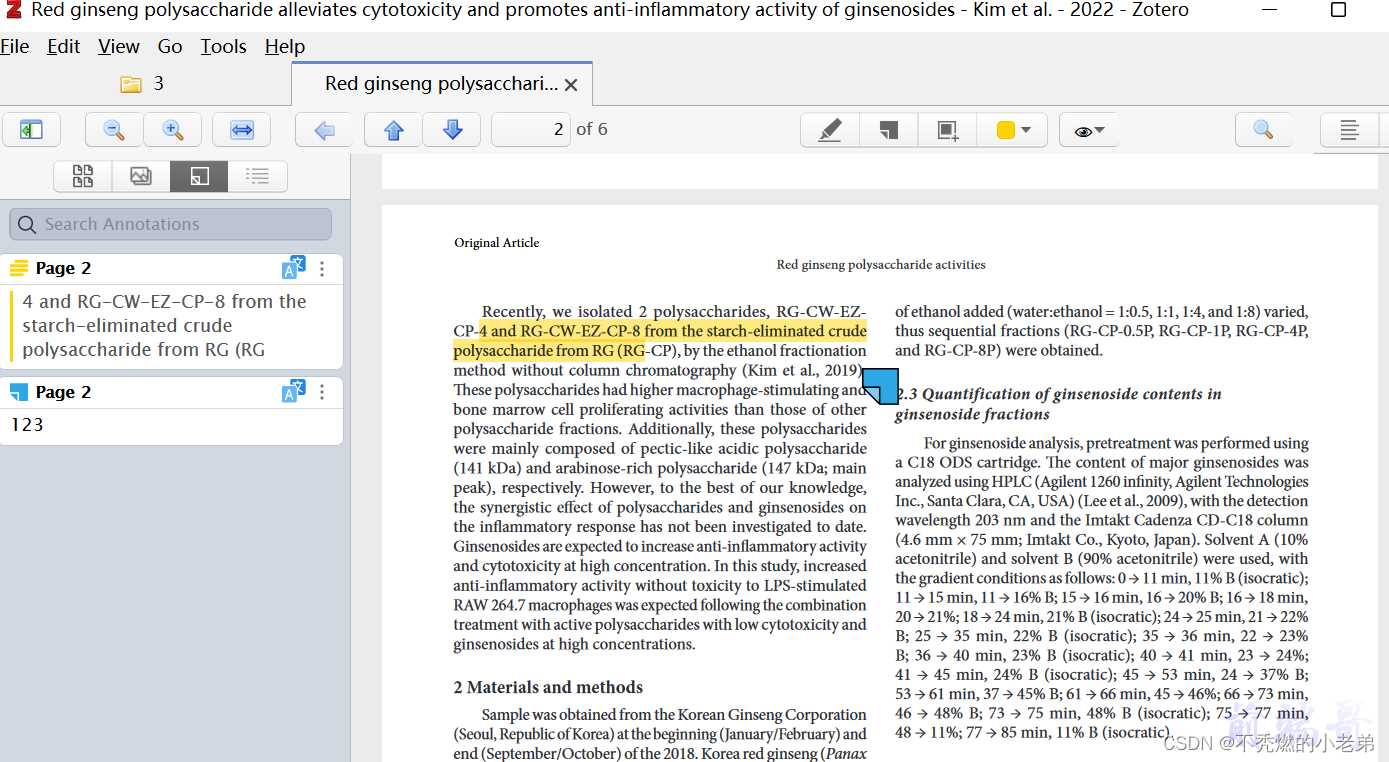Viewport: 1389px width, 762px height.
Task: Fit page to width
Action: (242, 130)
